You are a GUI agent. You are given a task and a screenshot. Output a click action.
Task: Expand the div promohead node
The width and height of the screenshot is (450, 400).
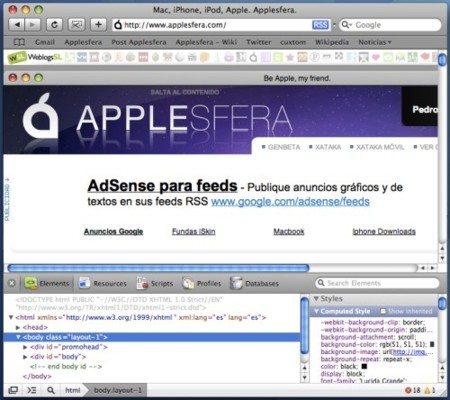25,347
